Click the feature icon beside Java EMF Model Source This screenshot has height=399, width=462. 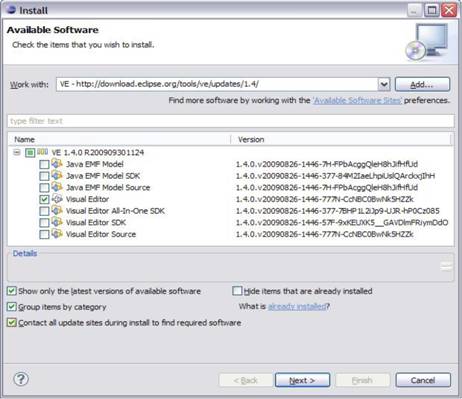[57, 187]
